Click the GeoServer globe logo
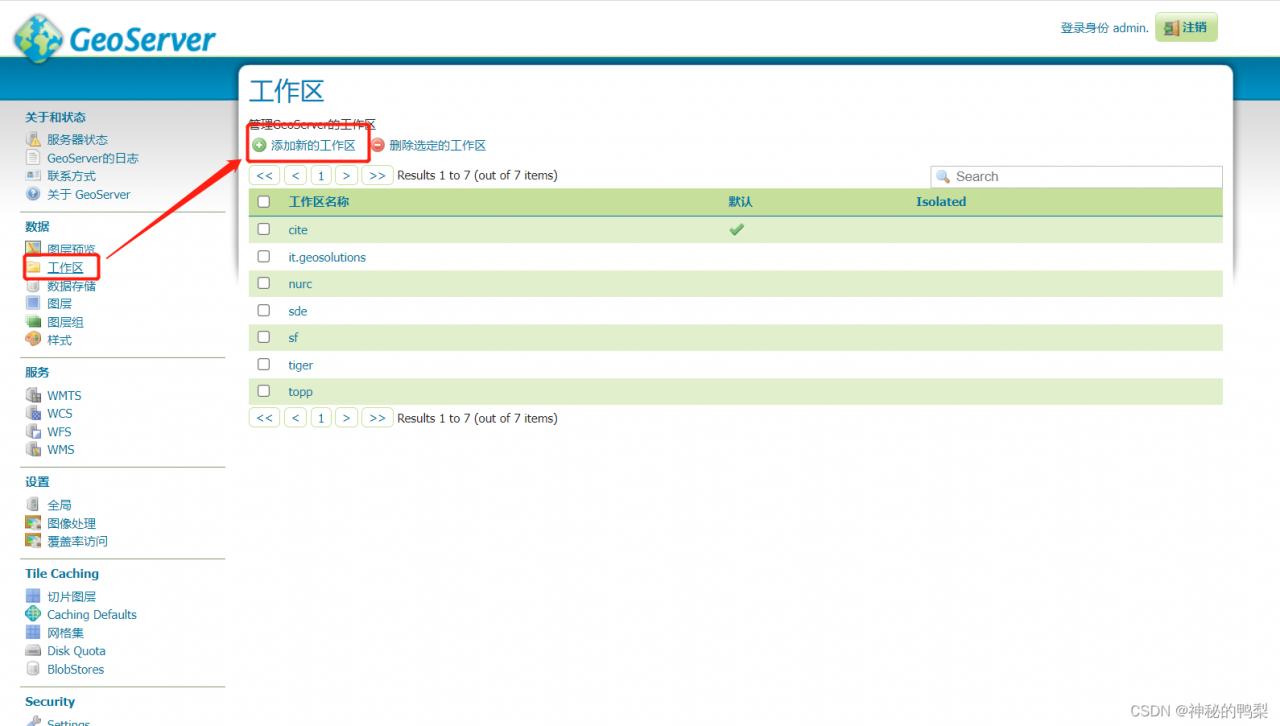1280x726 pixels. click(38, 38)
